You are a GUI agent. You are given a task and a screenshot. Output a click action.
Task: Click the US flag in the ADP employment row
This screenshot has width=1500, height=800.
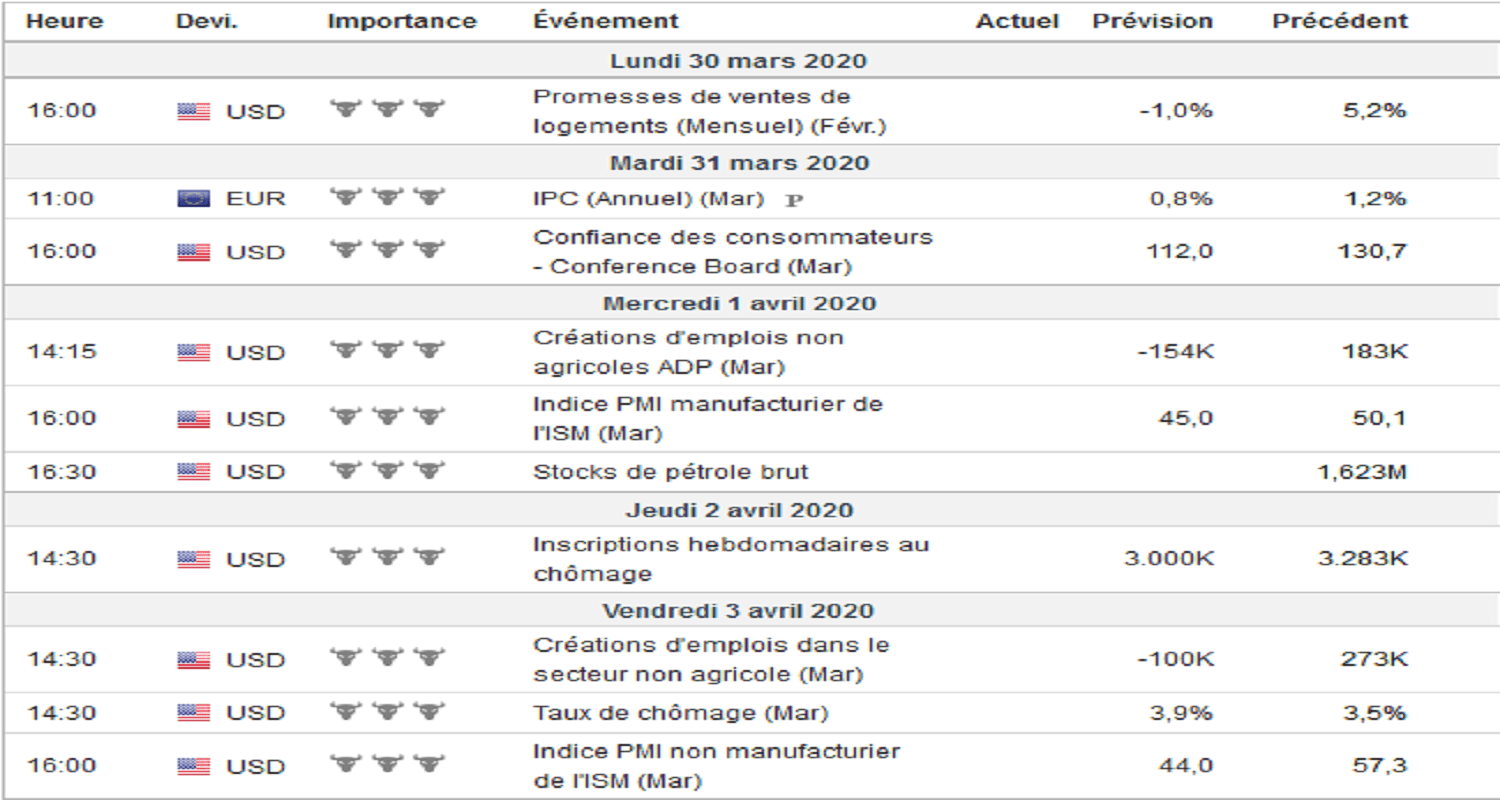tap(193, 353)
